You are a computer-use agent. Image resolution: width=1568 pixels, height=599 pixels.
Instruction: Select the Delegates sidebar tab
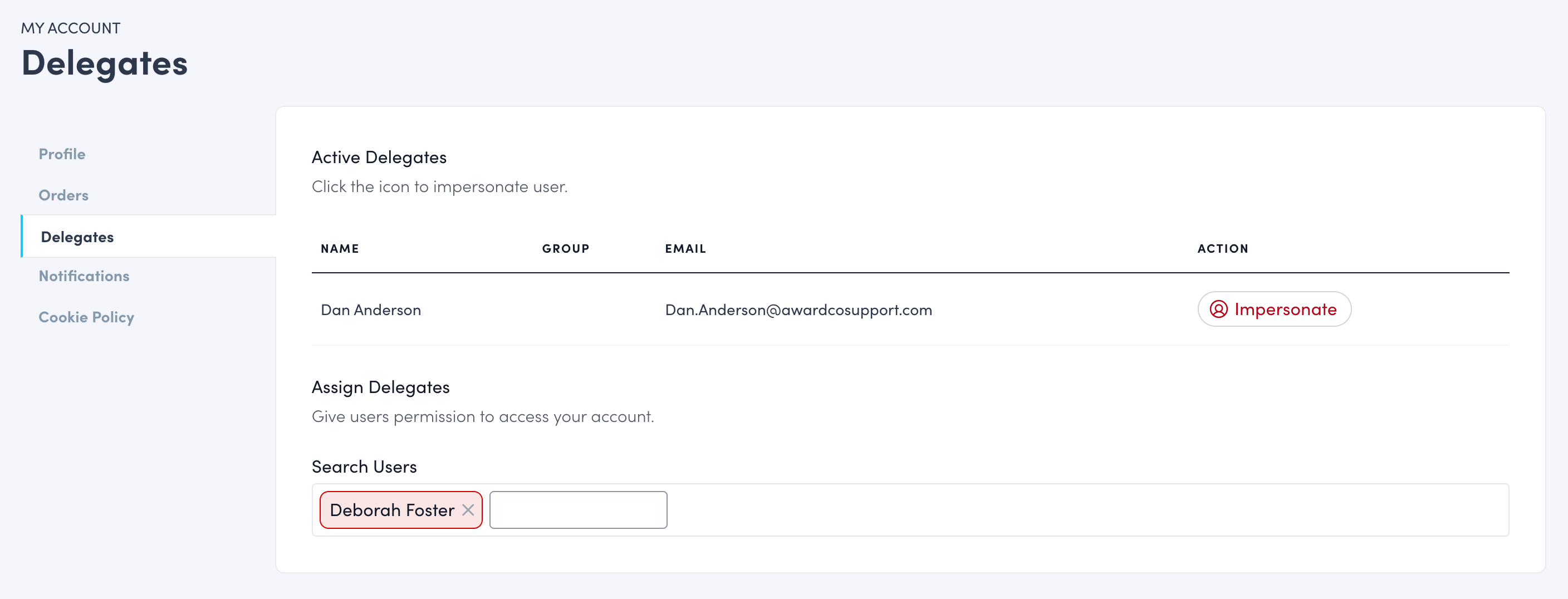click(77, 237)
